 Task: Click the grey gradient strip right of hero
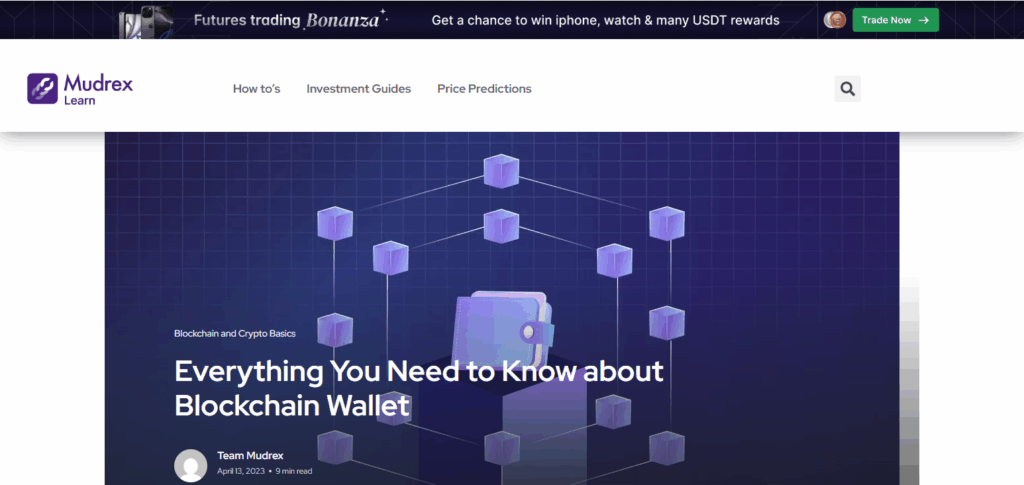909,380
